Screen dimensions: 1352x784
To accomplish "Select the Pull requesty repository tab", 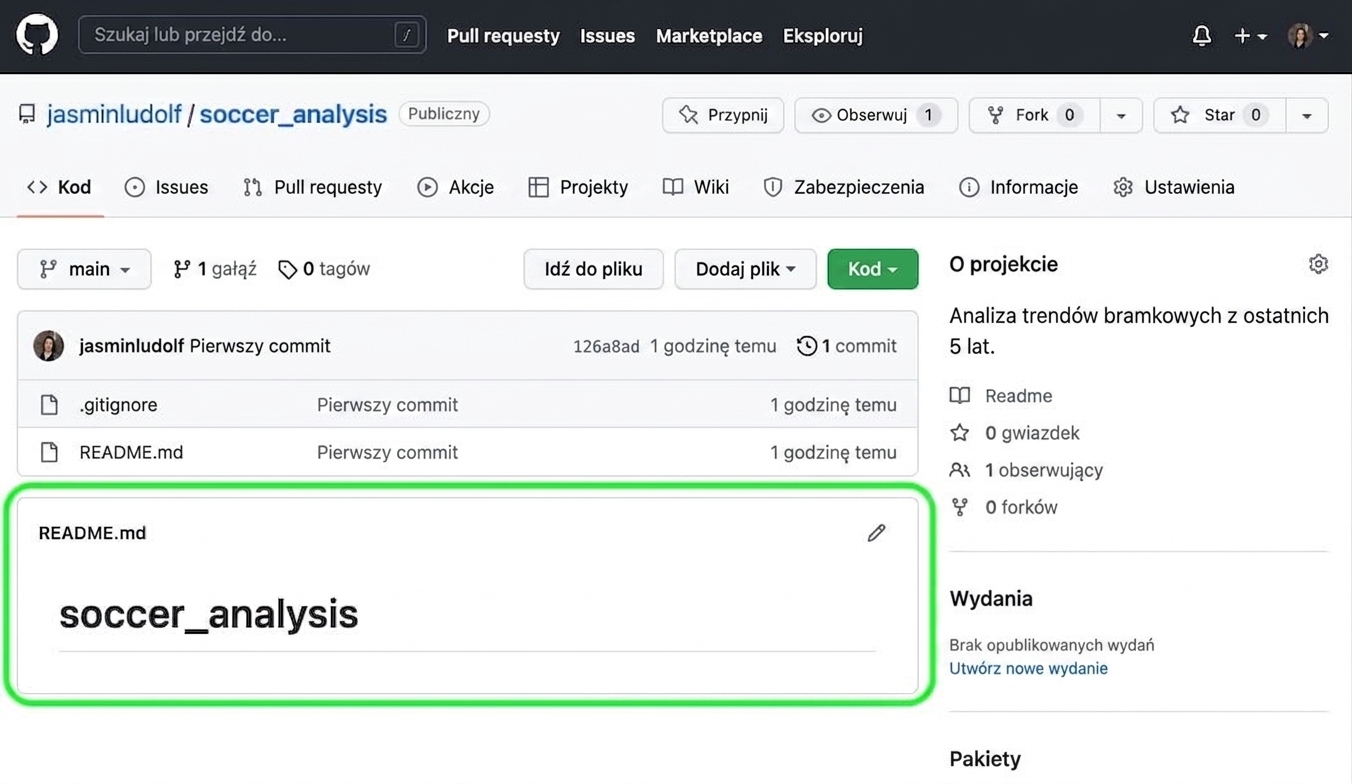I will point(312,187).
